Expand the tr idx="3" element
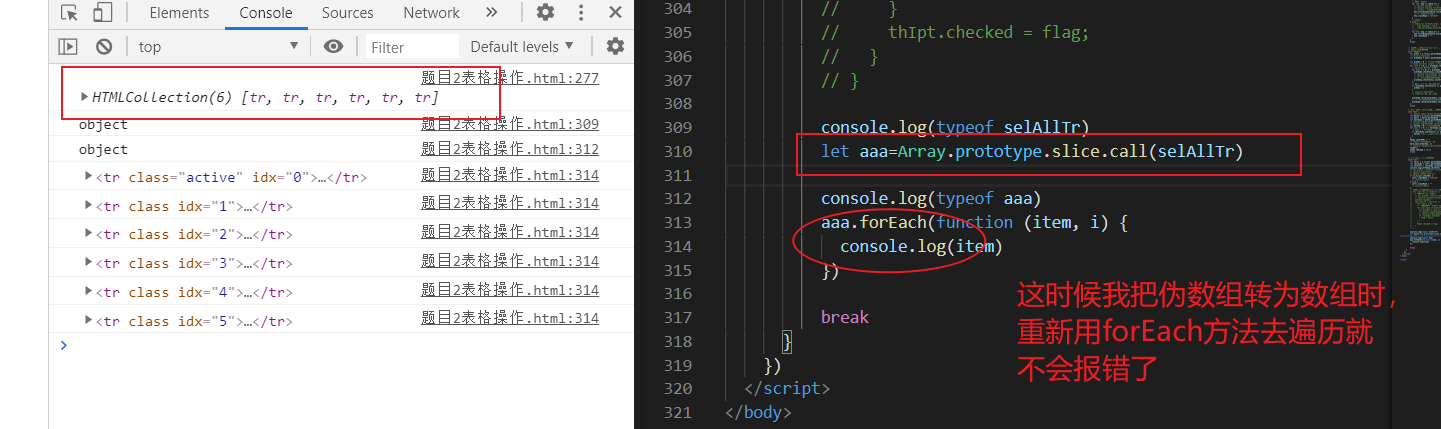The width and height of the screenshot is (1441, 429). [x=89, y=262]
